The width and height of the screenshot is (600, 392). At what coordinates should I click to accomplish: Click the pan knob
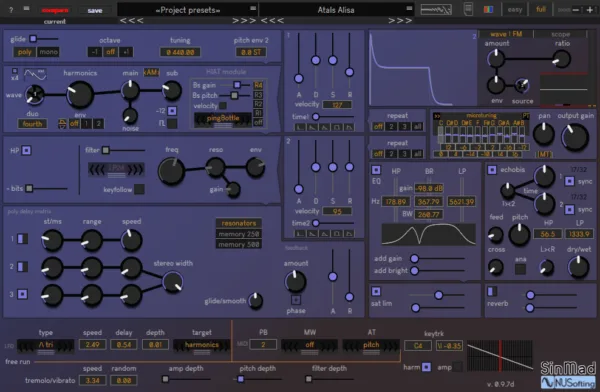[x=544, y=134]
